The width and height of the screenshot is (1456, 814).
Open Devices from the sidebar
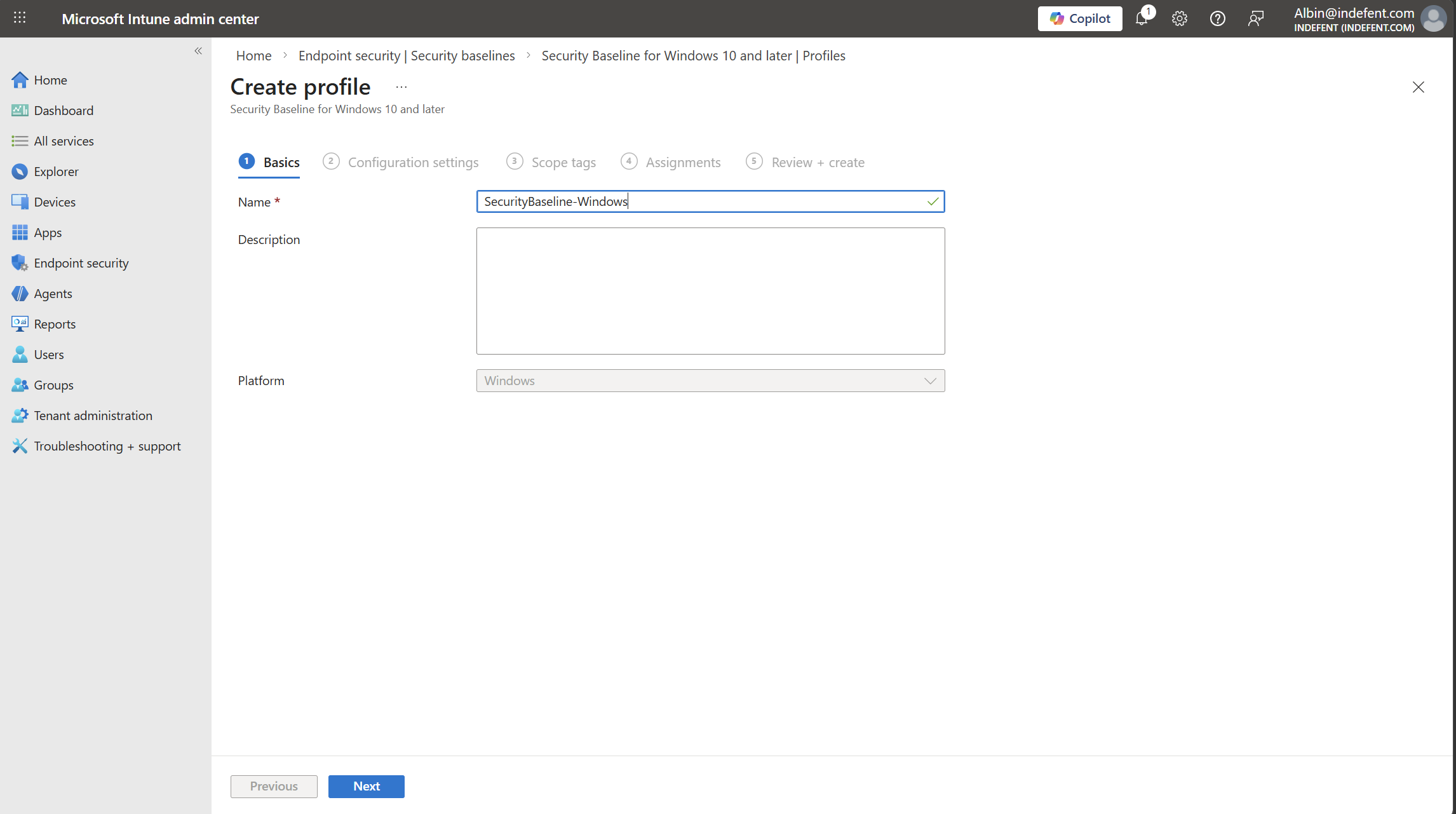pos(55,202)
